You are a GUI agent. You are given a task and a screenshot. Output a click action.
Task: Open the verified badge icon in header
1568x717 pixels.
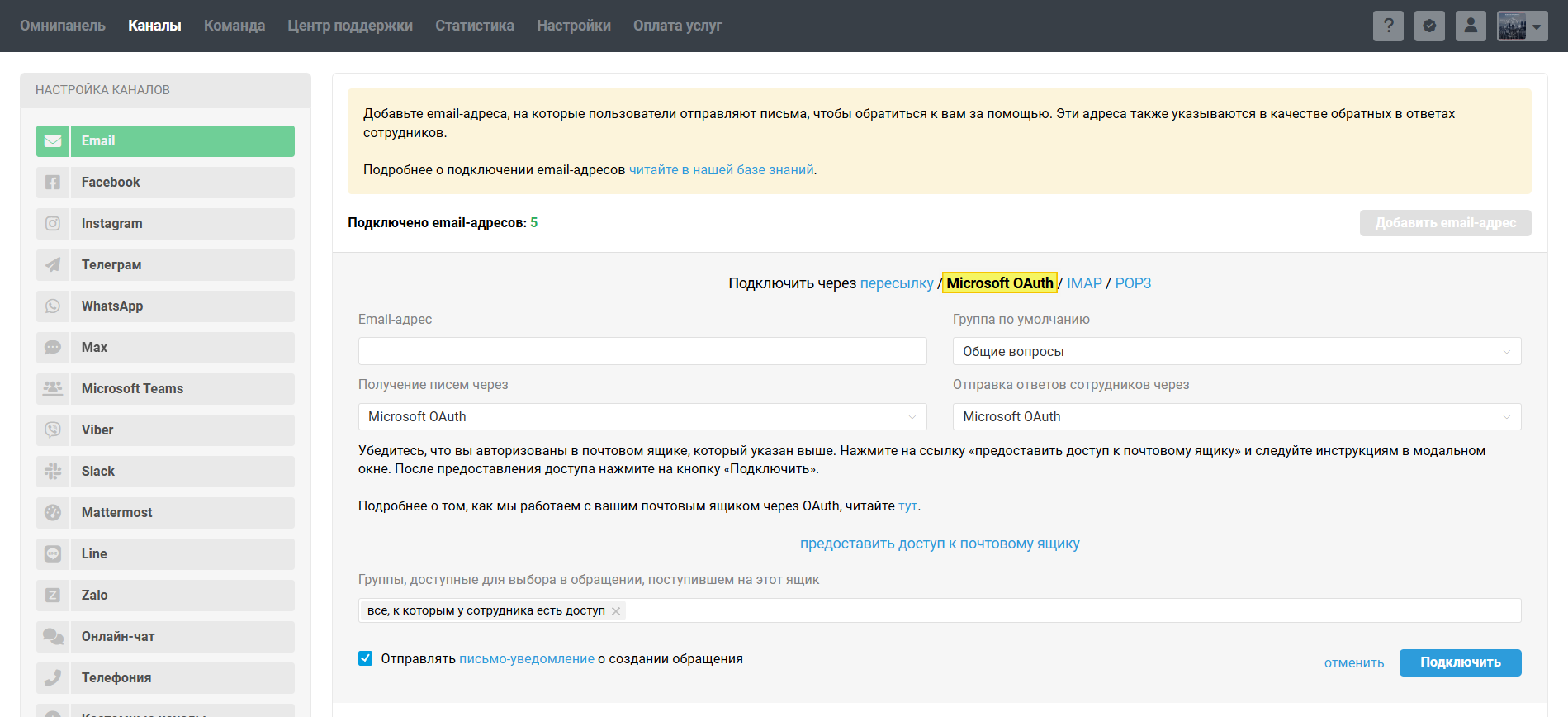(x=1429, y=26)
